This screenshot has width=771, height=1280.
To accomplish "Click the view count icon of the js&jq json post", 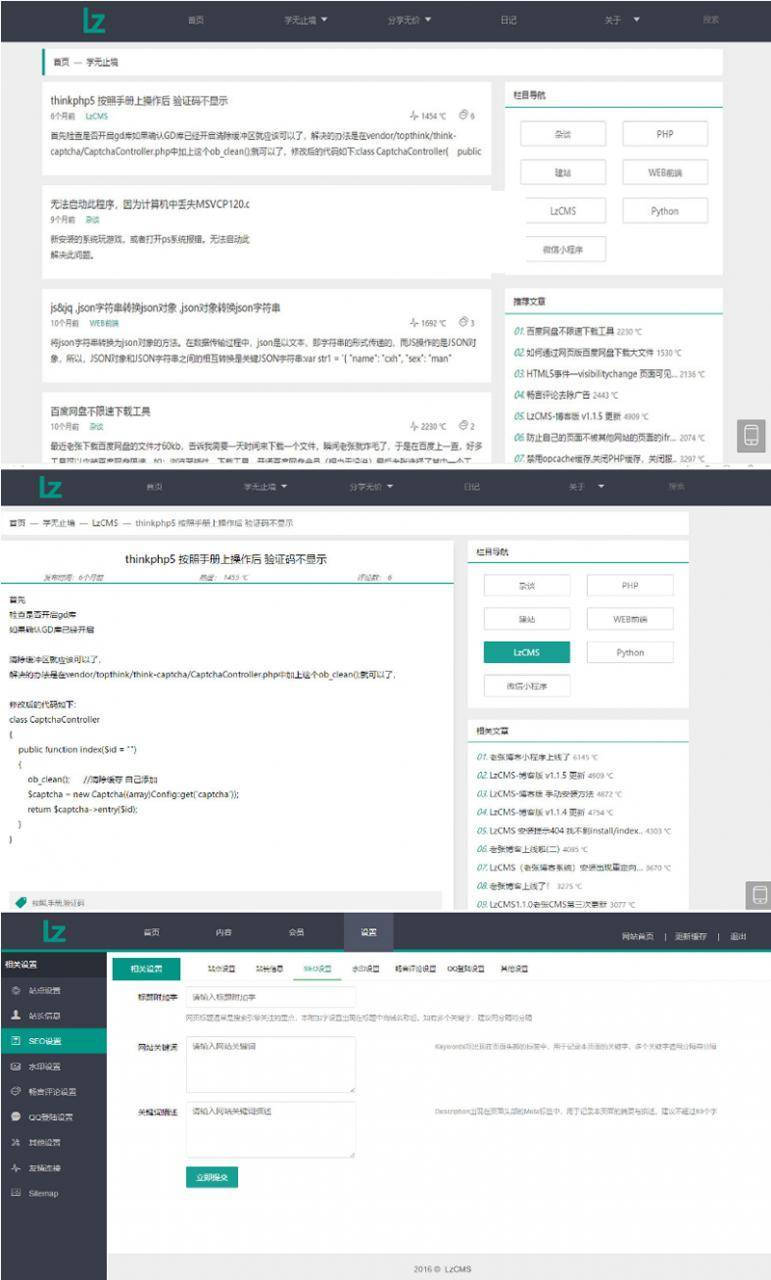I will coord(414,323).
